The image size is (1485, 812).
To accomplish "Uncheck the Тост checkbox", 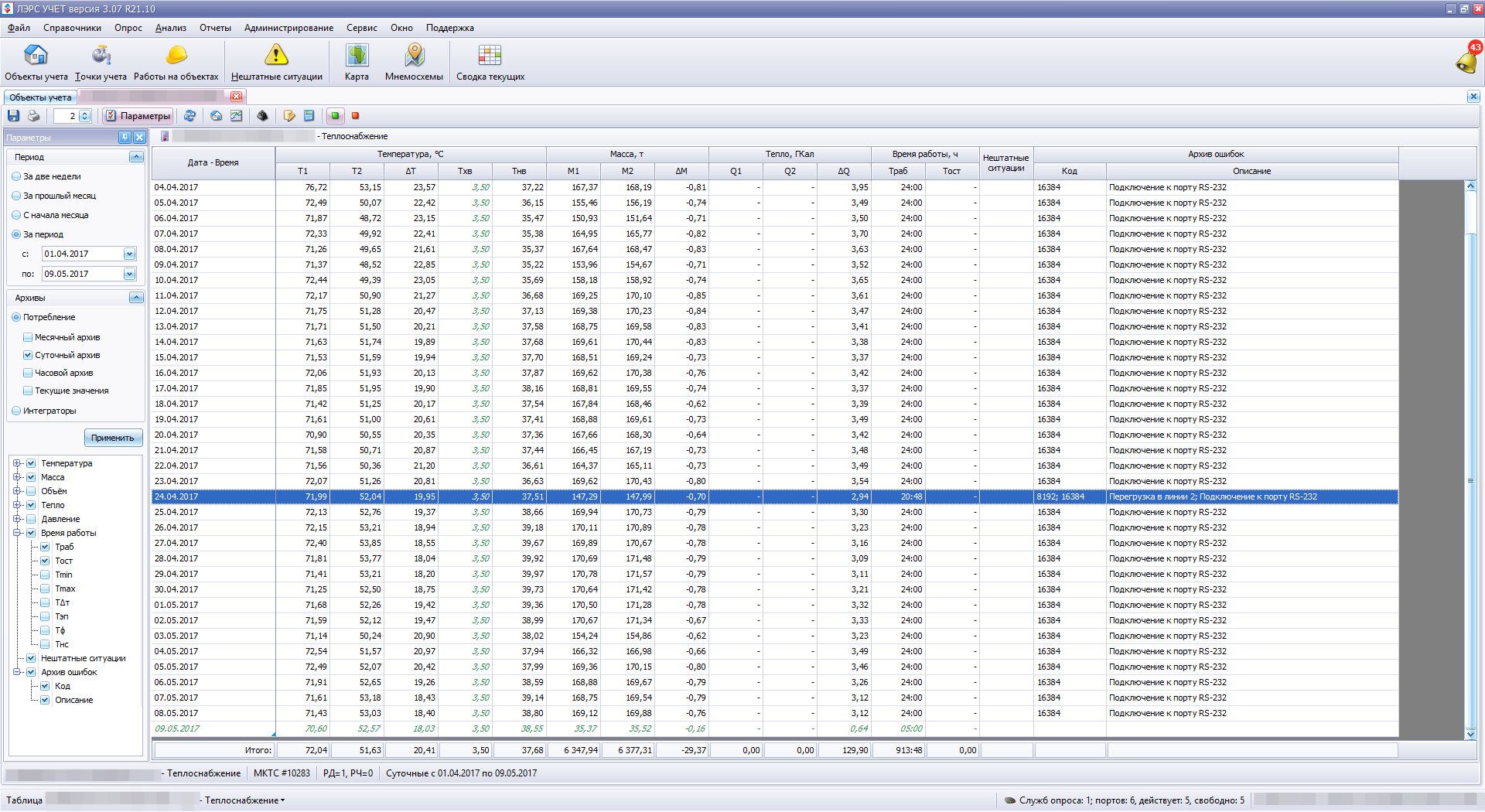I will point(45,561).
